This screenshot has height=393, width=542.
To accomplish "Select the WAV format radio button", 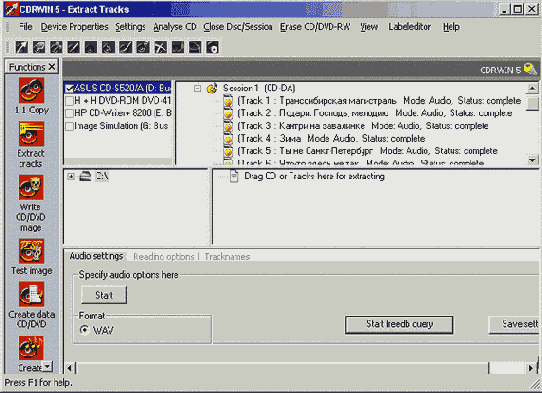I will click(84, 330).
